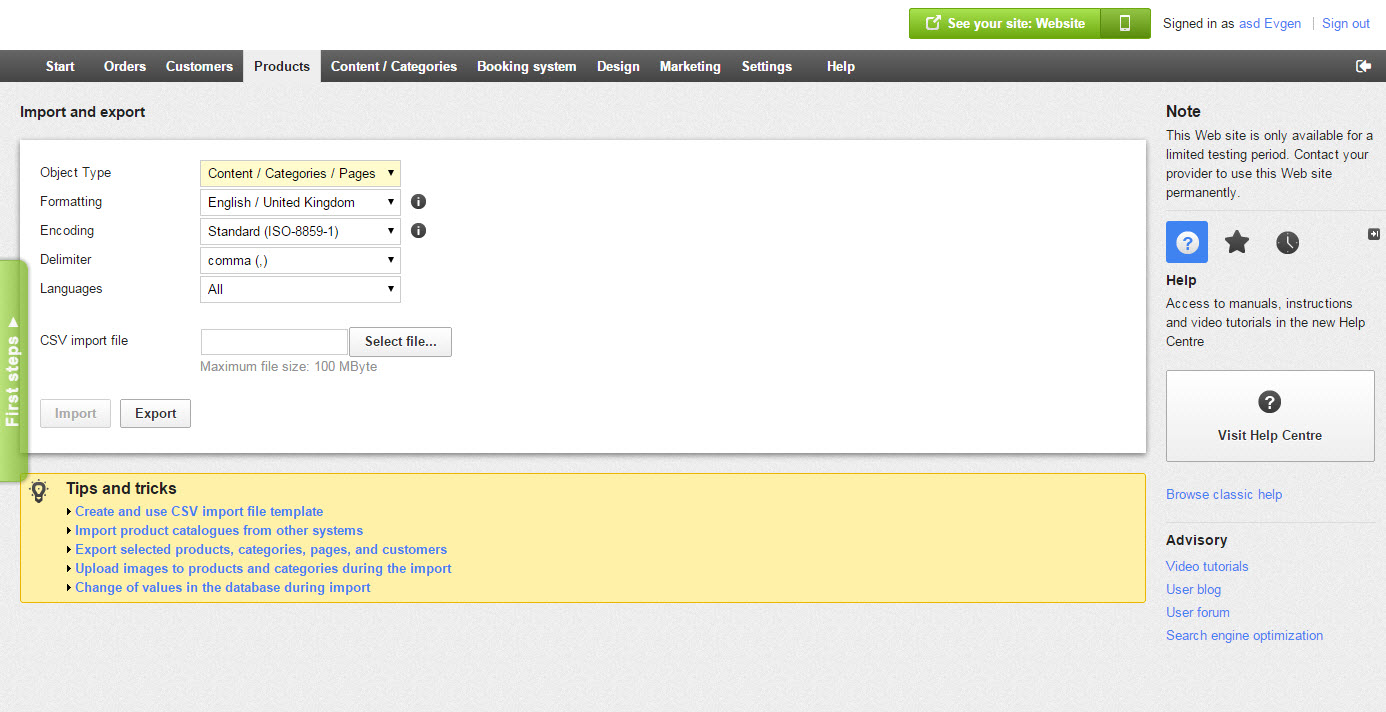
Task: Collapse the sidebar using the arrow icon
Action: pos(1374,234)
